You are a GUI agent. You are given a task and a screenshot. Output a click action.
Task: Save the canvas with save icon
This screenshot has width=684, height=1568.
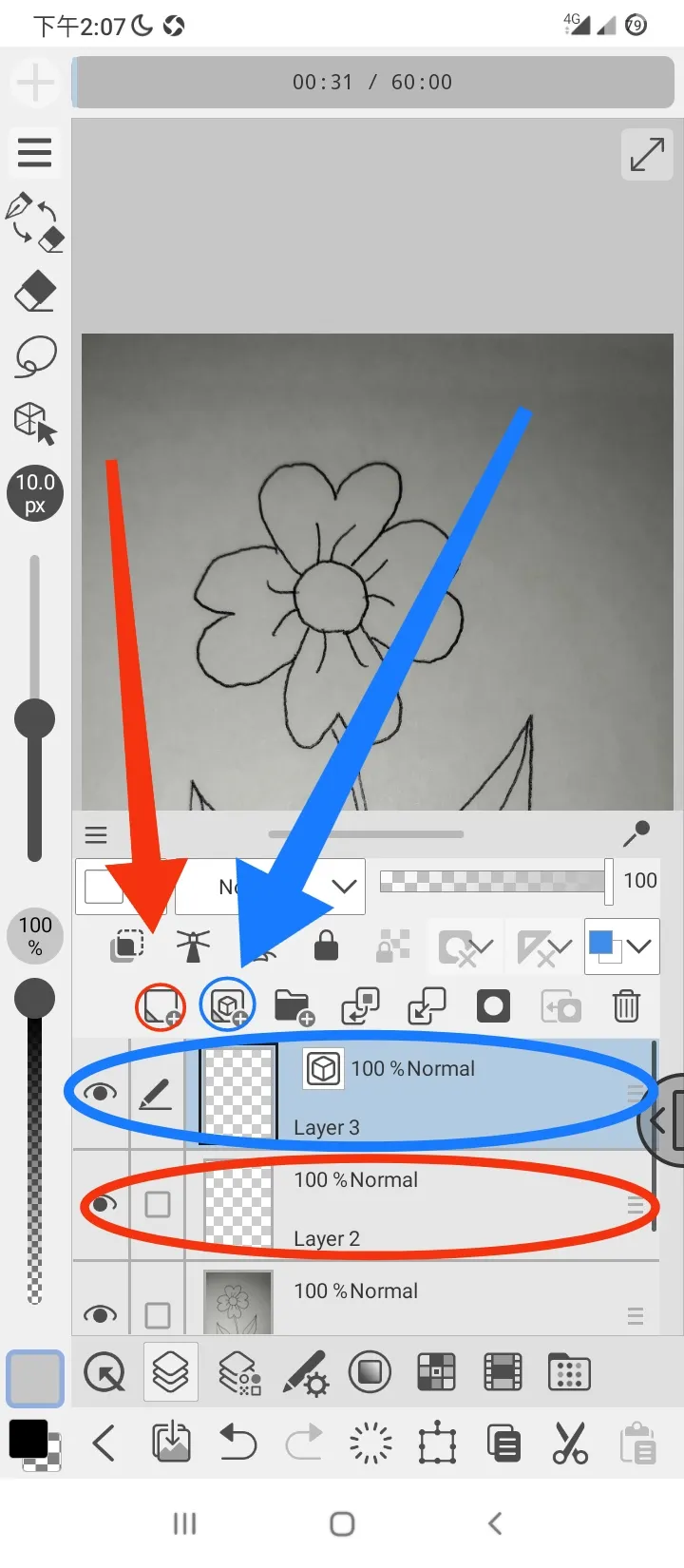coord(171,1444)
